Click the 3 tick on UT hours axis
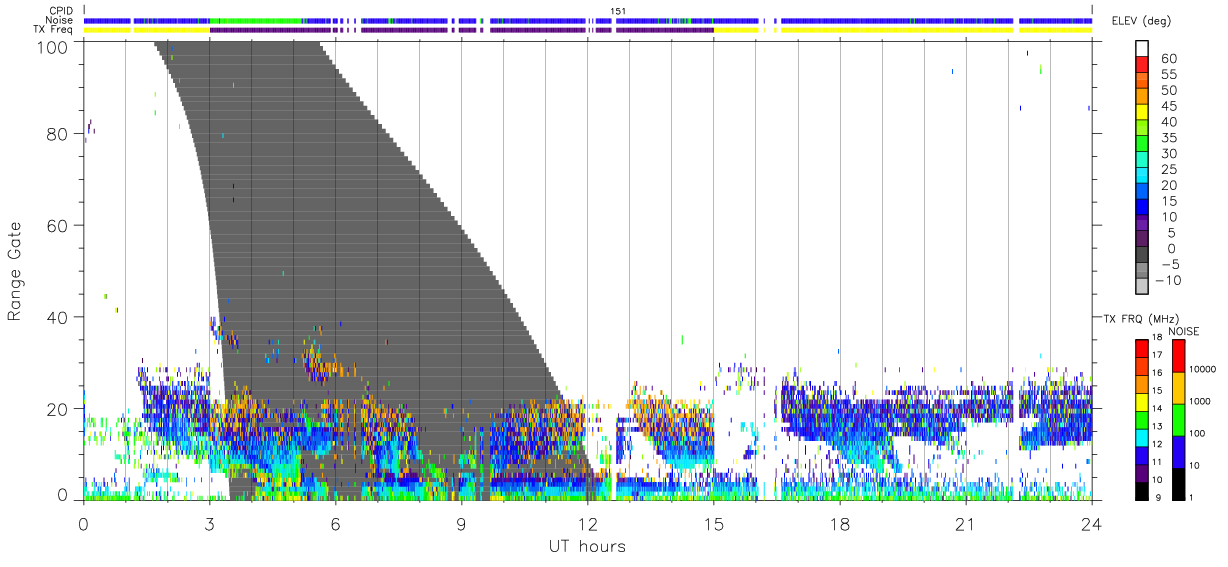1228x567 pixels. (209, 523)
